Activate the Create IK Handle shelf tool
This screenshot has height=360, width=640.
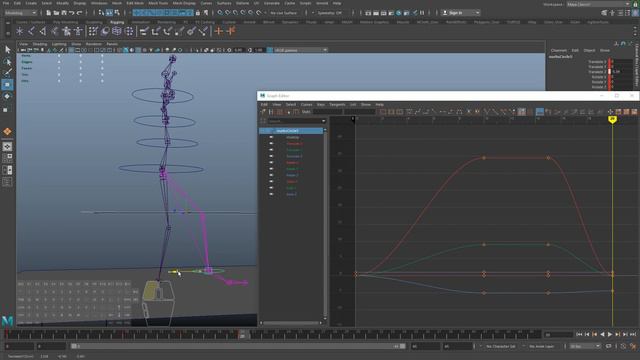click(x=42, y=31)
